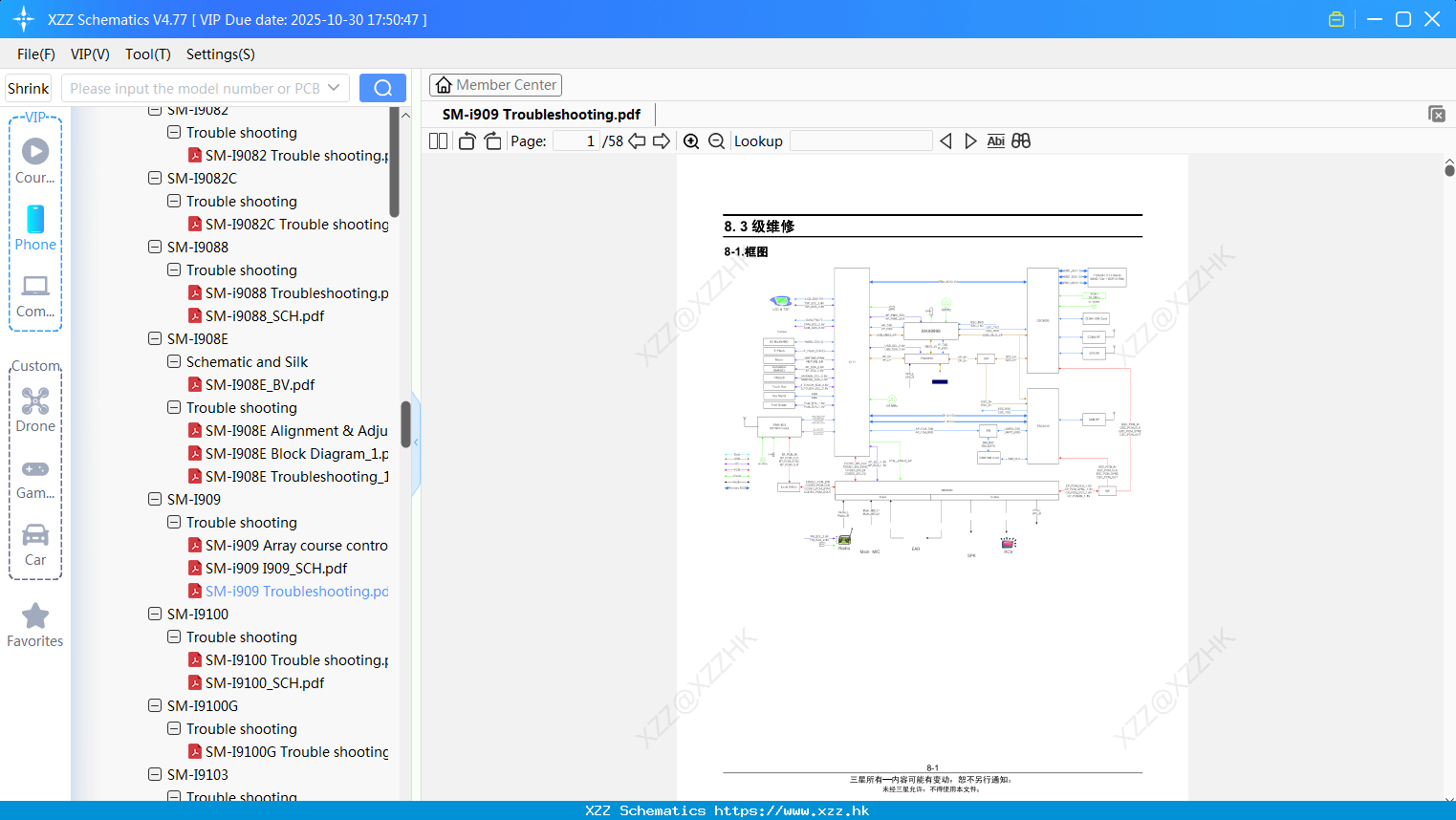The height and width of the screenshot is (820, 1456).
Task: Rotate the page clockwise
Action: (x=493, y=140)
